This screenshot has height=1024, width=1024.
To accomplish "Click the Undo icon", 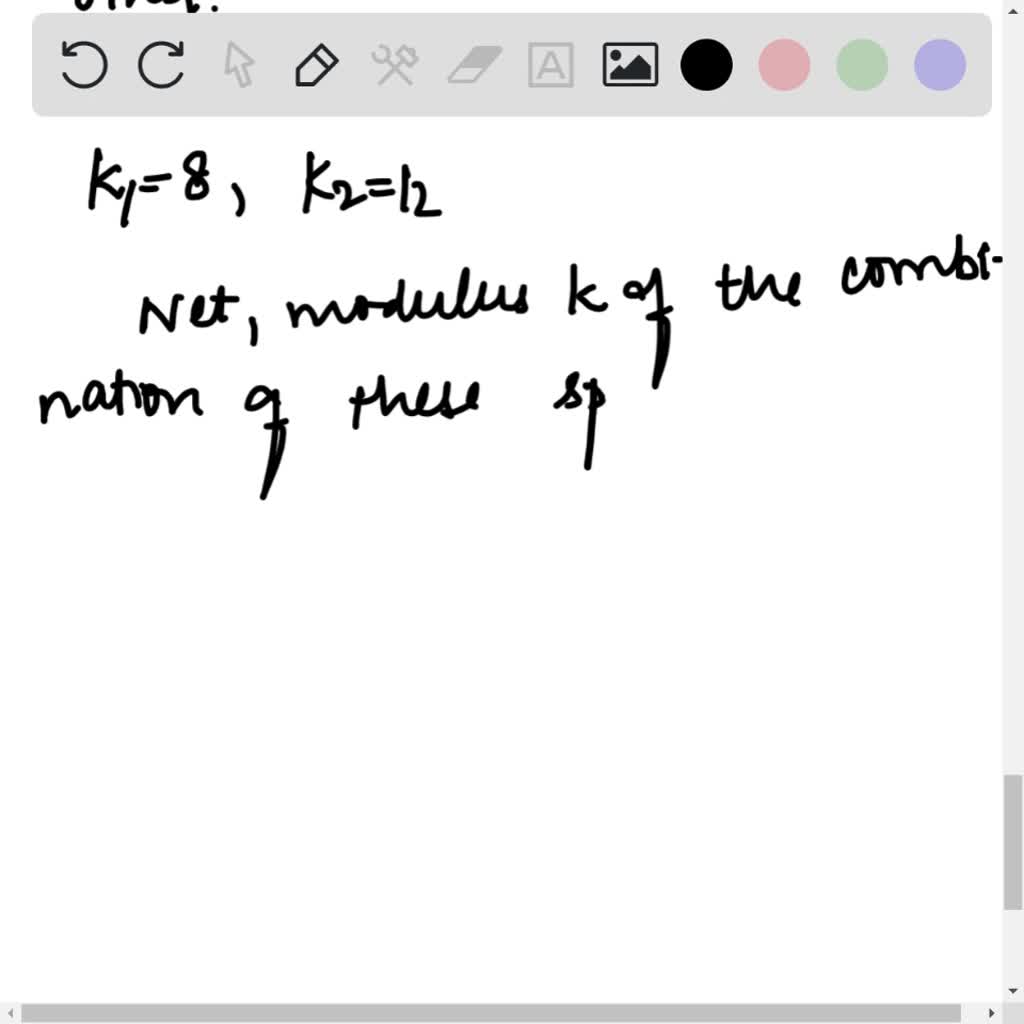I will [84, 65].
